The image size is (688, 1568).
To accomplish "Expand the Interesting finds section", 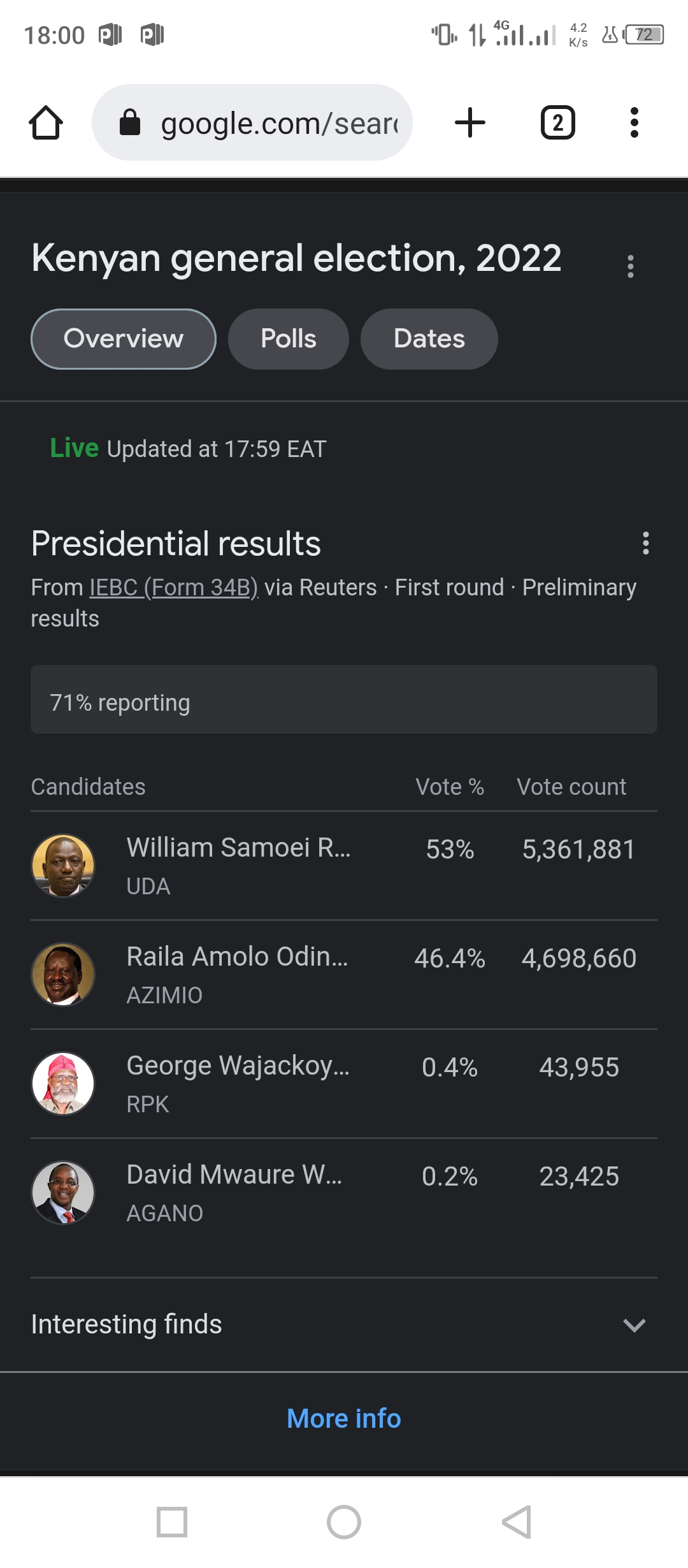I will click(344, 1325).
